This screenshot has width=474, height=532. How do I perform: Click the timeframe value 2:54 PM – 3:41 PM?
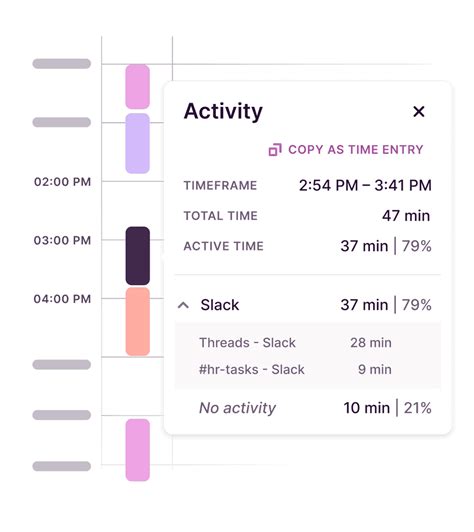click(x=365, y=185)
